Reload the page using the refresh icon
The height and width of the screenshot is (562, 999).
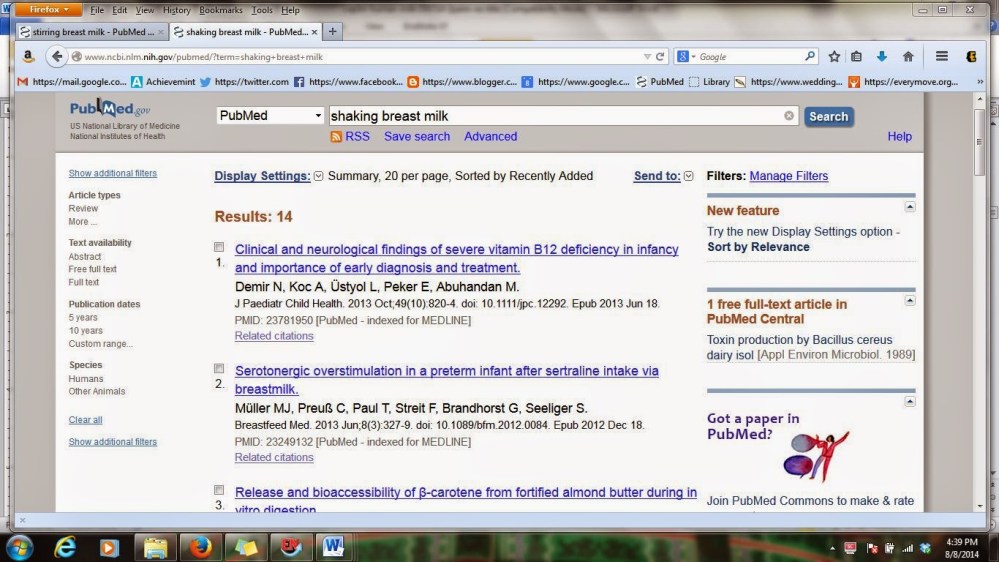(660, 57)
